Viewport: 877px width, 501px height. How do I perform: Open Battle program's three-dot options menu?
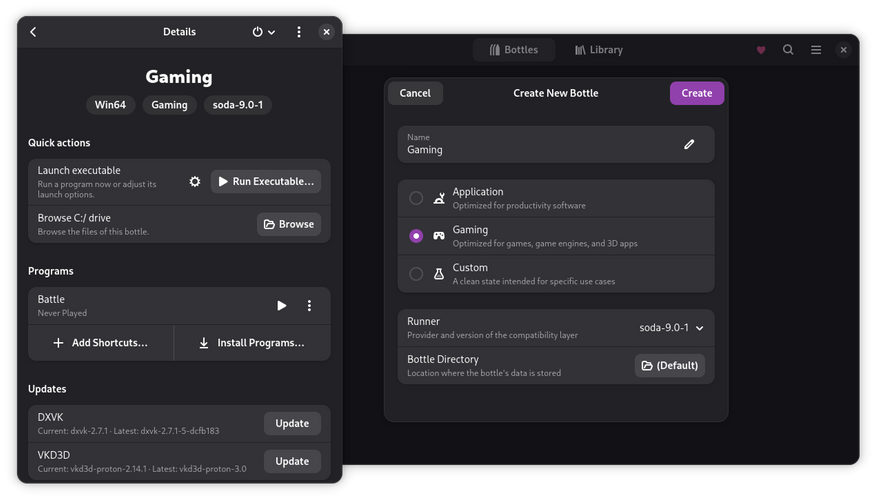click(x=309, y=306)
